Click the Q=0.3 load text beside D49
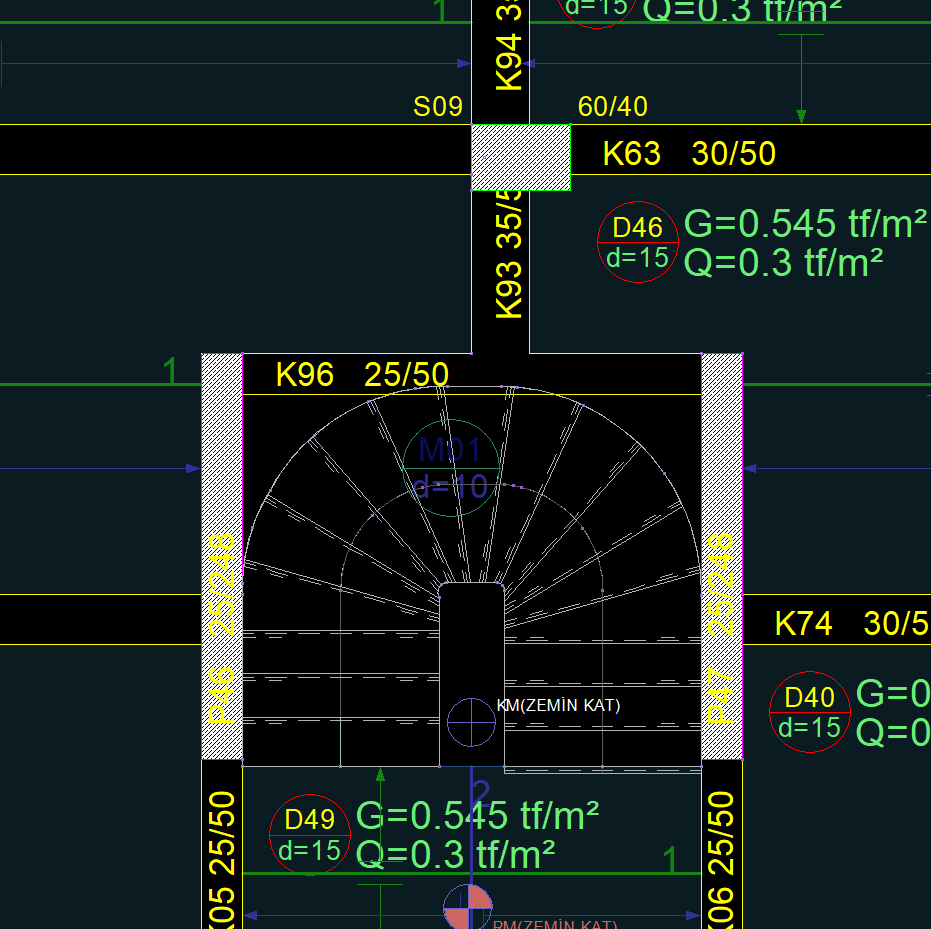The height and width of the screenshot is (929, 931). click(x=456, y=855)
